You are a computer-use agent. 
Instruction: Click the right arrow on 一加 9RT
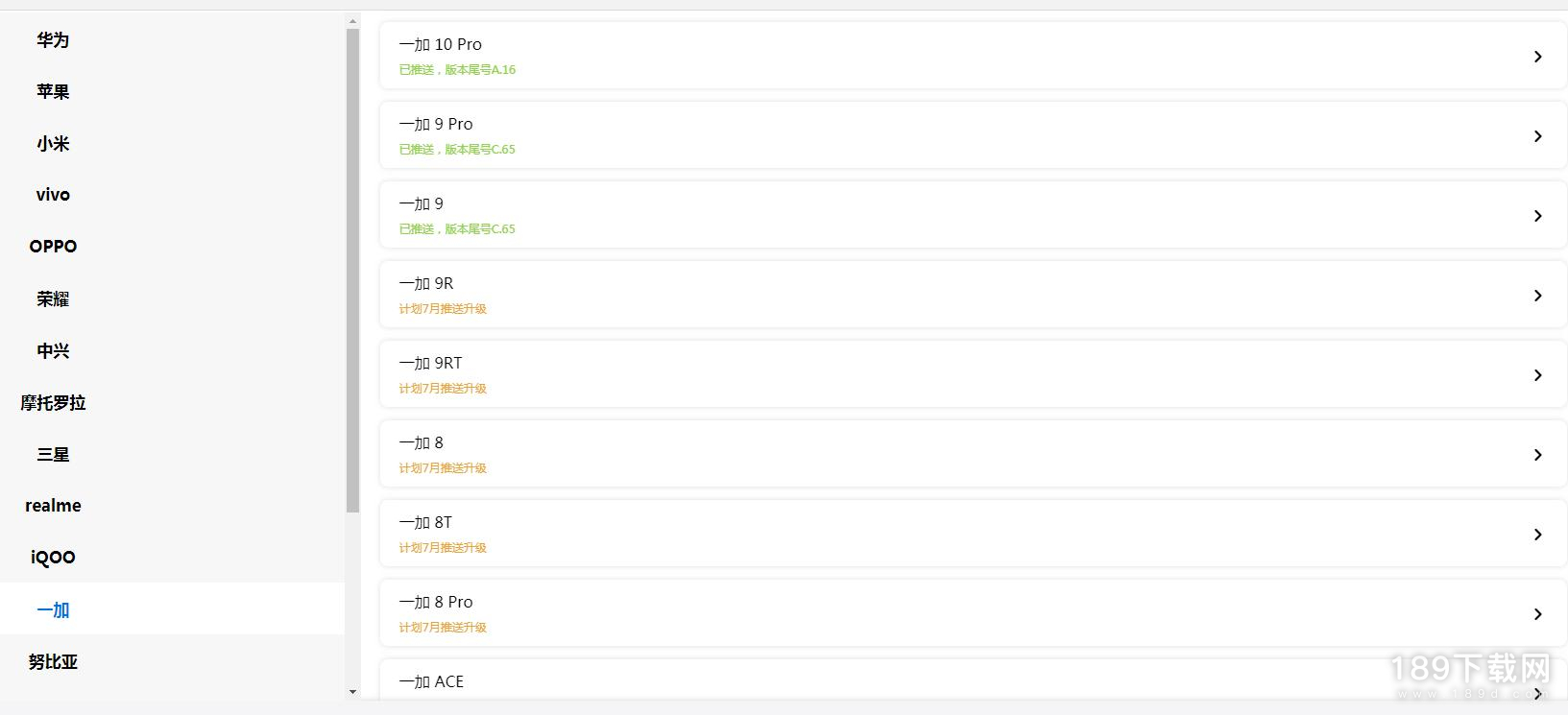(x=1537, y=375)
